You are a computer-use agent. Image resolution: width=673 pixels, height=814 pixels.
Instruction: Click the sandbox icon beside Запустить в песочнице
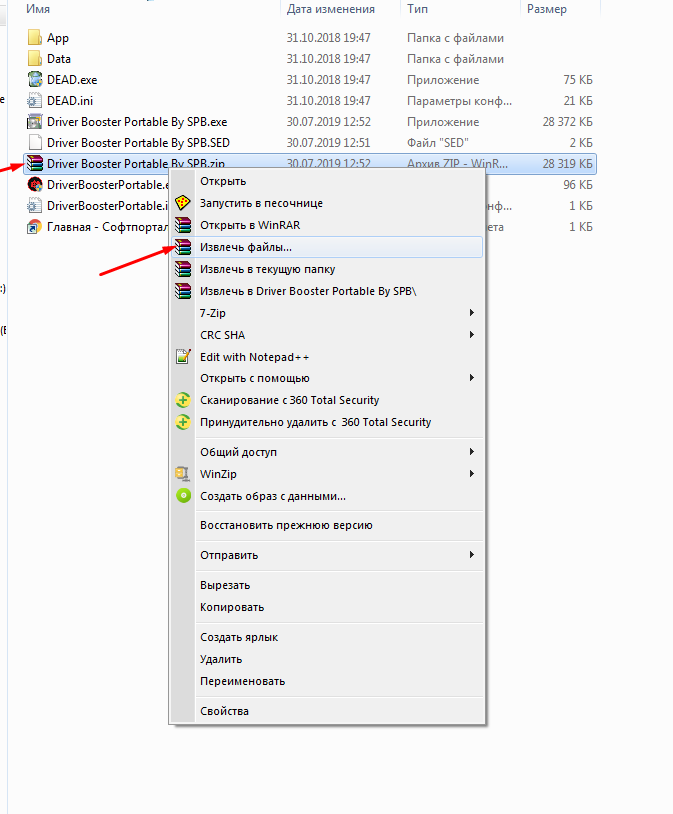click(183, 203)
